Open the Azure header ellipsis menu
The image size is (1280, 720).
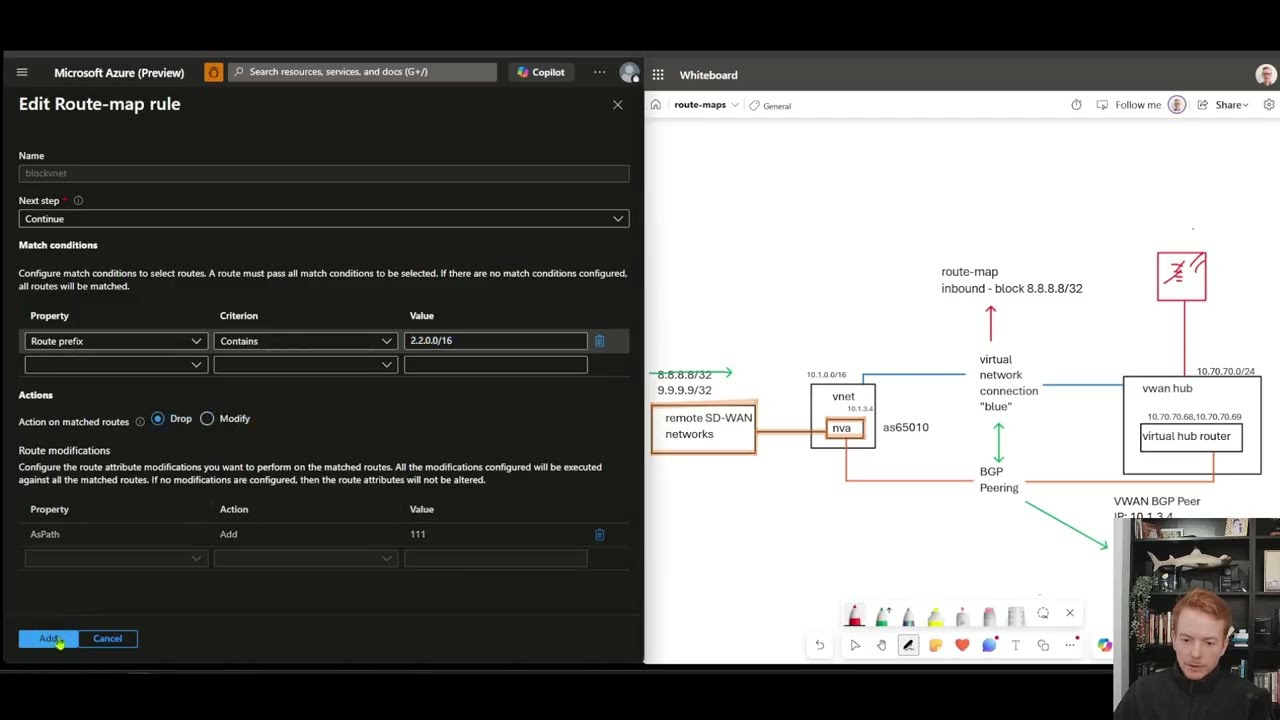tap(599, 72)
